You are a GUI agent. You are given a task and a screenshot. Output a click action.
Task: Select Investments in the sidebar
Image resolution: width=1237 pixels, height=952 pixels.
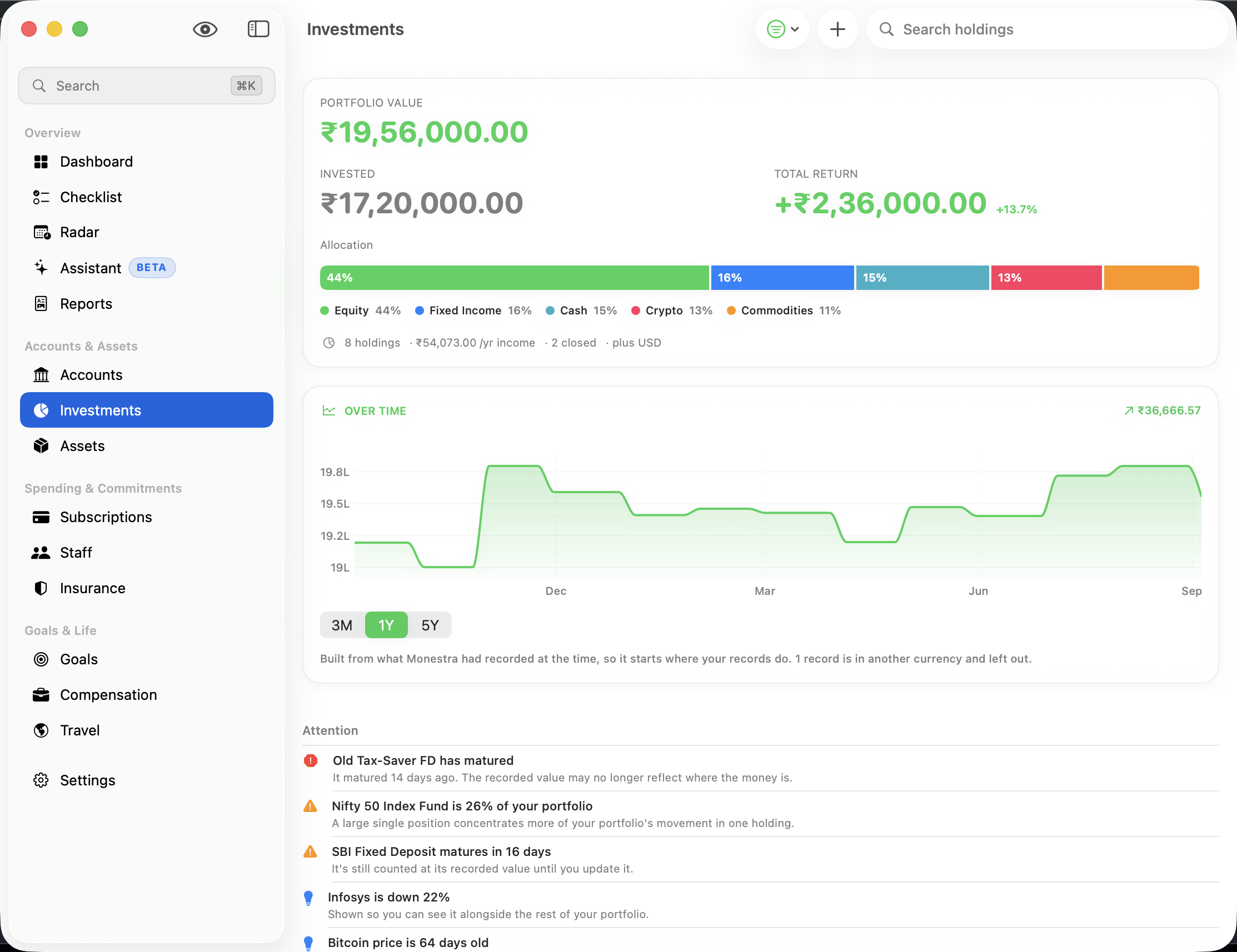tap(147, 410)
